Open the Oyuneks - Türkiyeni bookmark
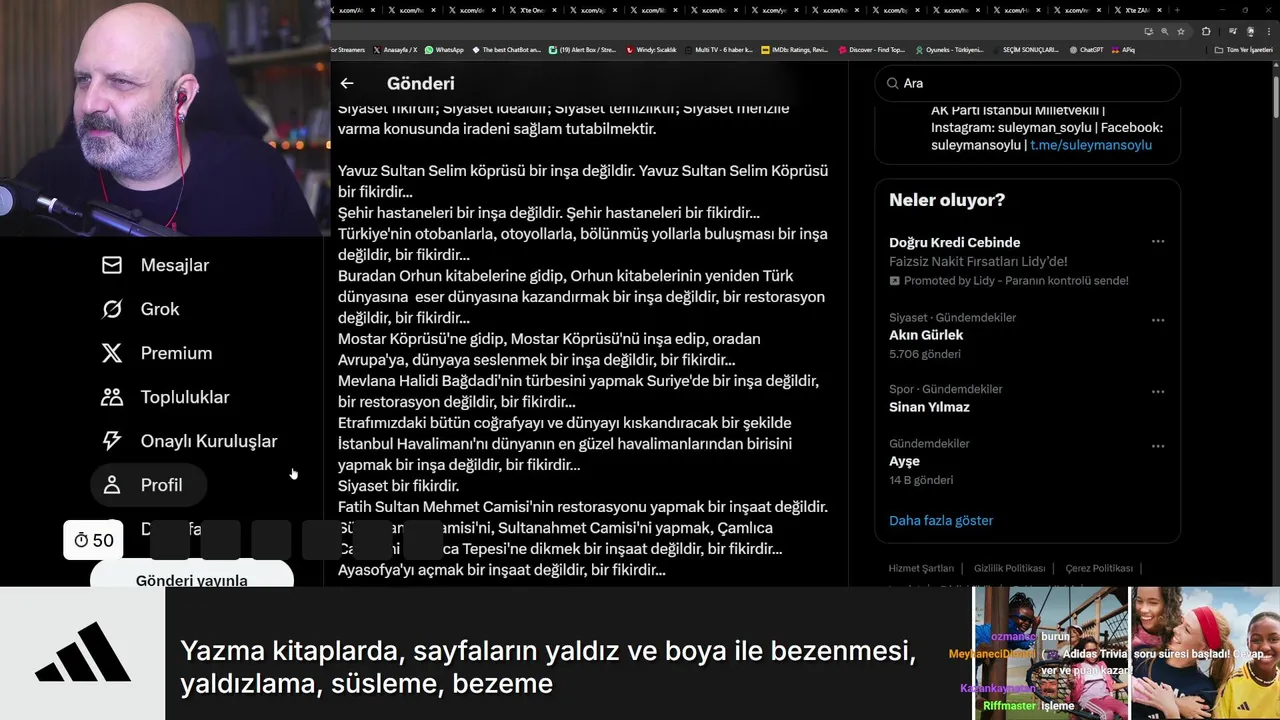Screen dimensions: 1280x720 948,50
